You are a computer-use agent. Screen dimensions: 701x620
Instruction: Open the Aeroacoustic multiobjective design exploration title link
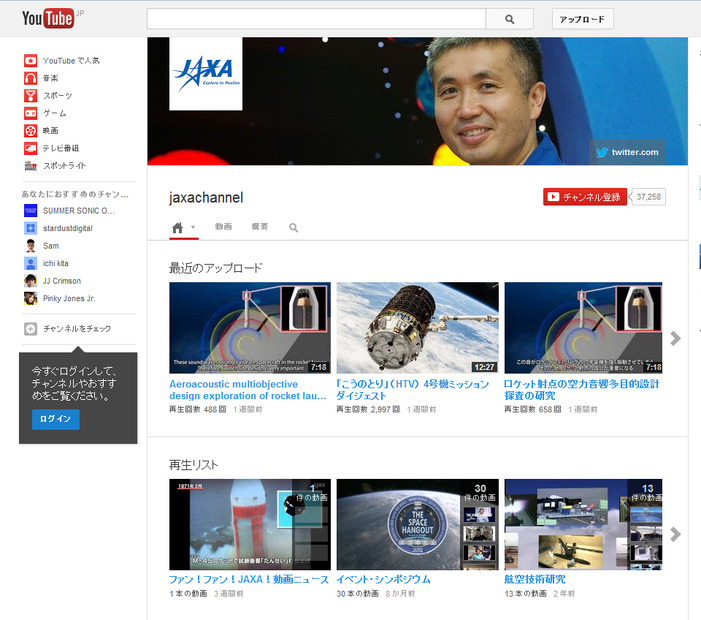click(x=248, y=390)
